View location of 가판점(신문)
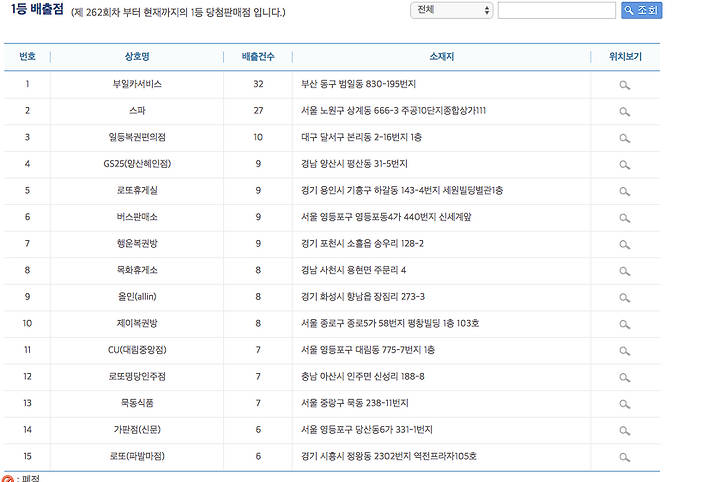Screen dimensions: 720x482 pyautogui.click(x=624, y=431)
